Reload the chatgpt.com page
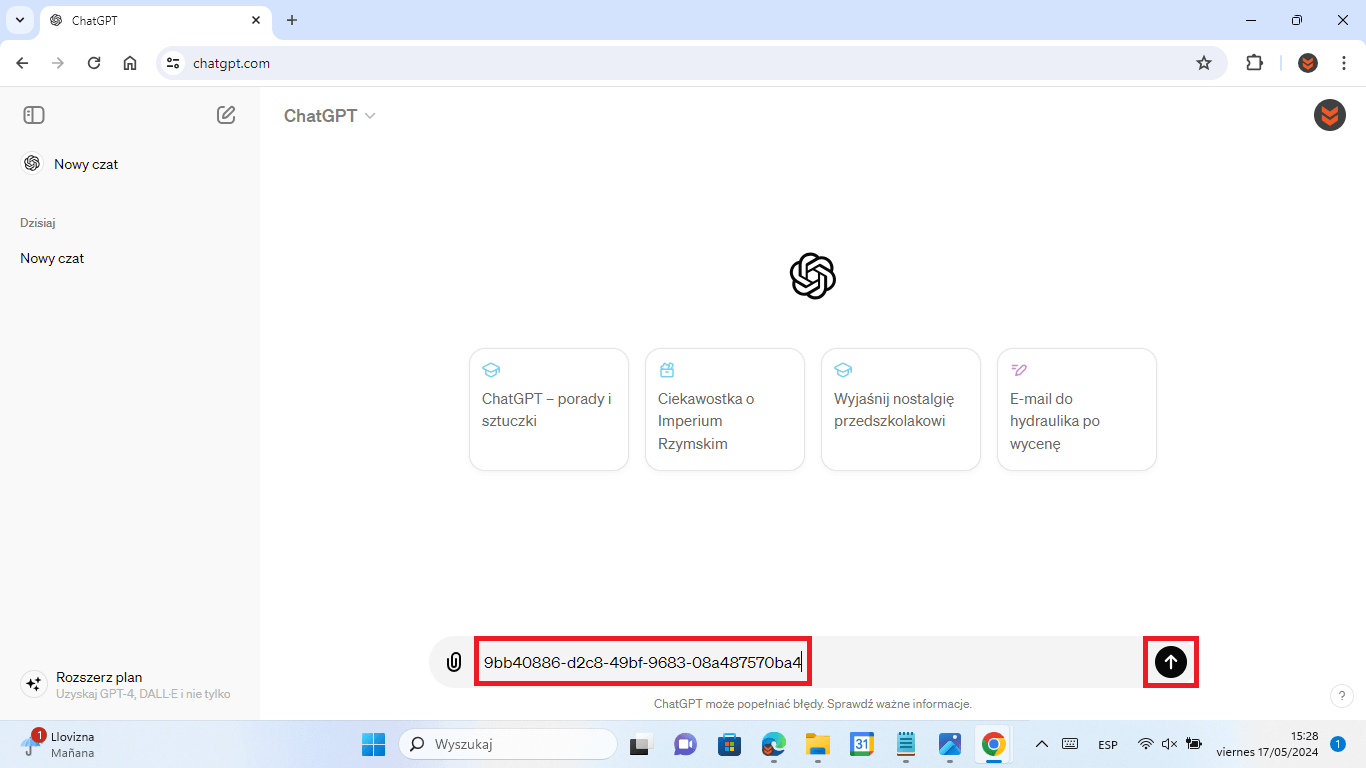This screenshot has width=1366, height=768. pos(94,63)
